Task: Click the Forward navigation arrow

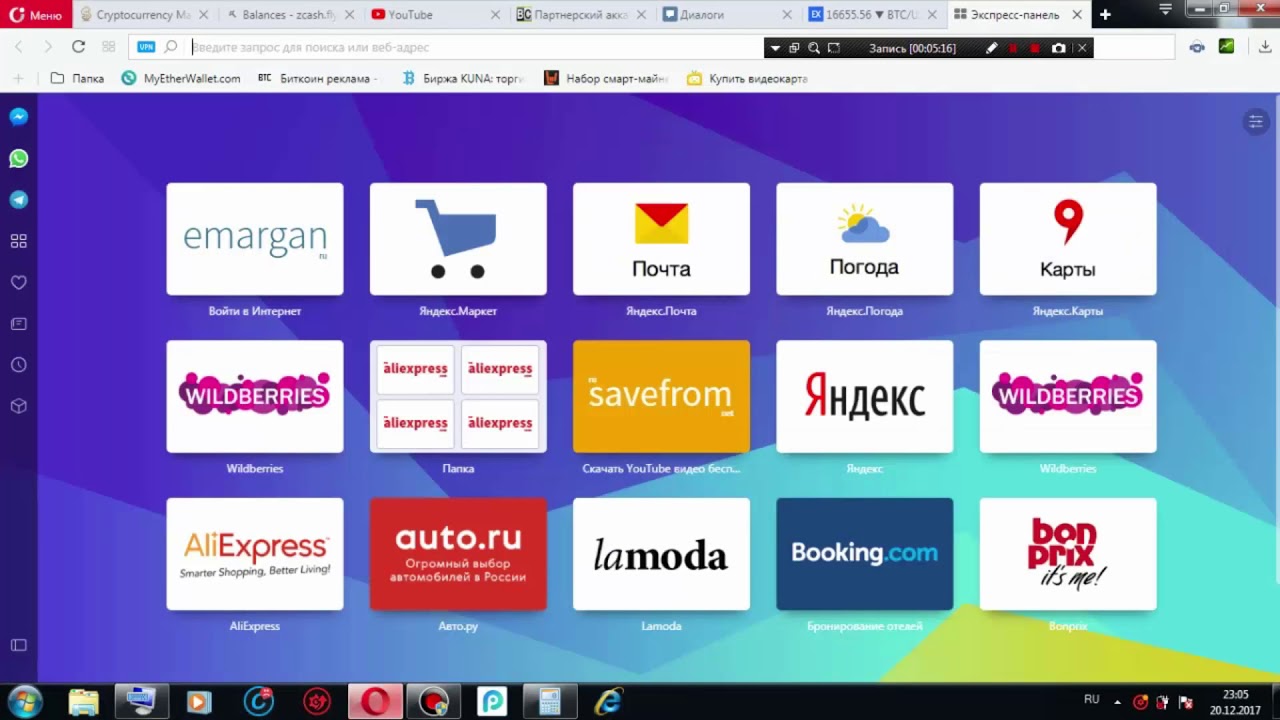Action: [x=47, y=47]
